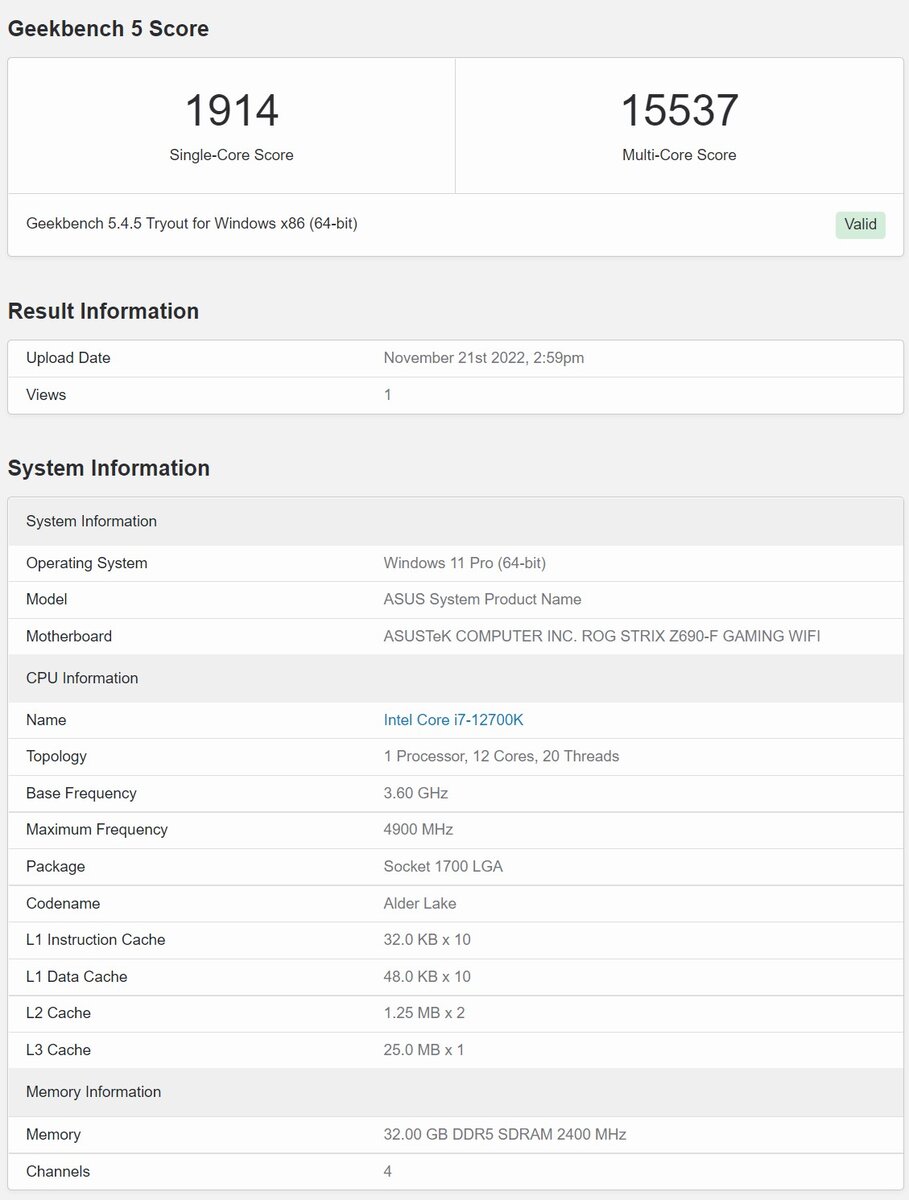Open the Intel Core i7-12700K link
Viewport: 909px width, 1200px height.
453,720
